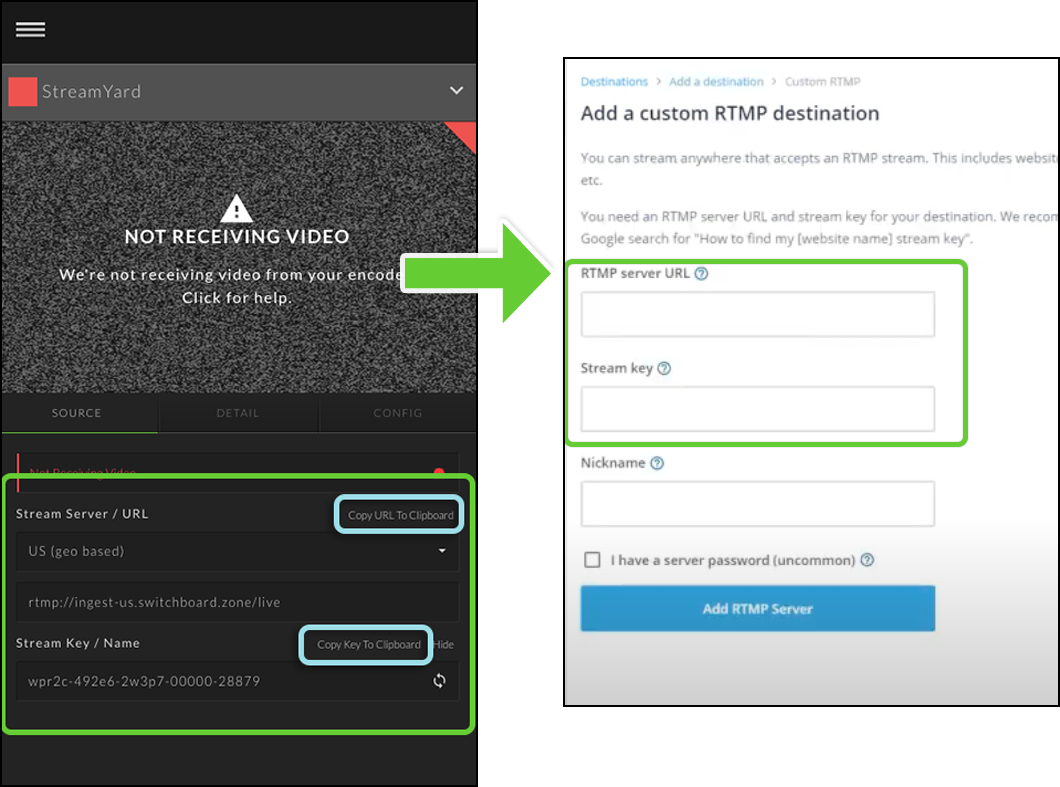Click the red recording status dot

pos(439,471)
